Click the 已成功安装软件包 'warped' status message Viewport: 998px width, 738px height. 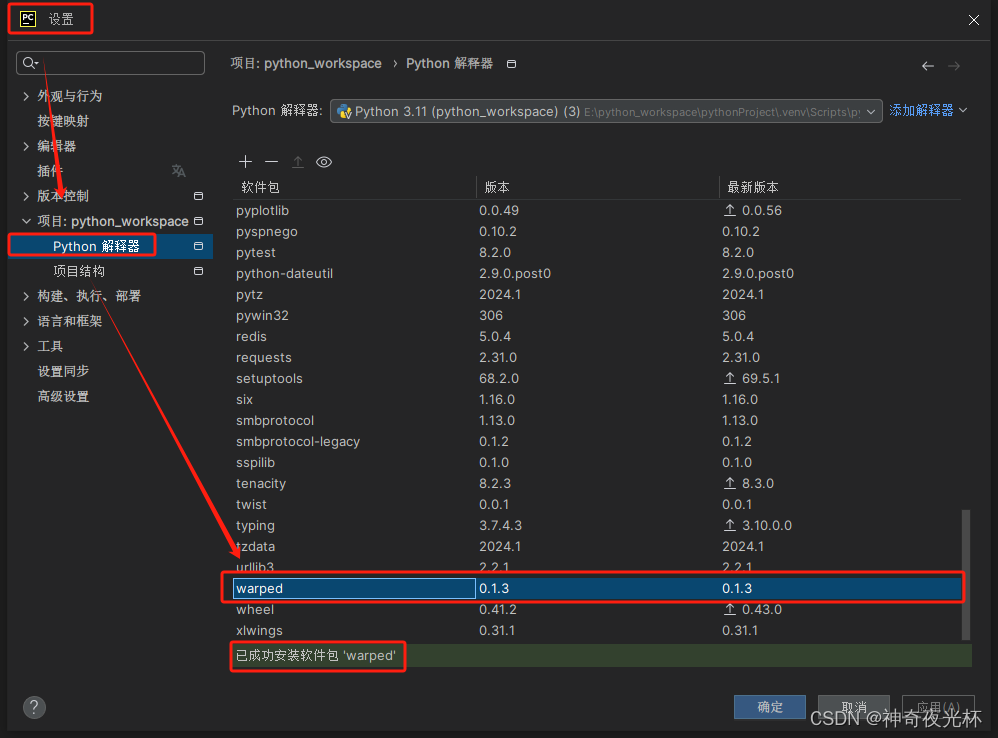click(x=316, y=655)
